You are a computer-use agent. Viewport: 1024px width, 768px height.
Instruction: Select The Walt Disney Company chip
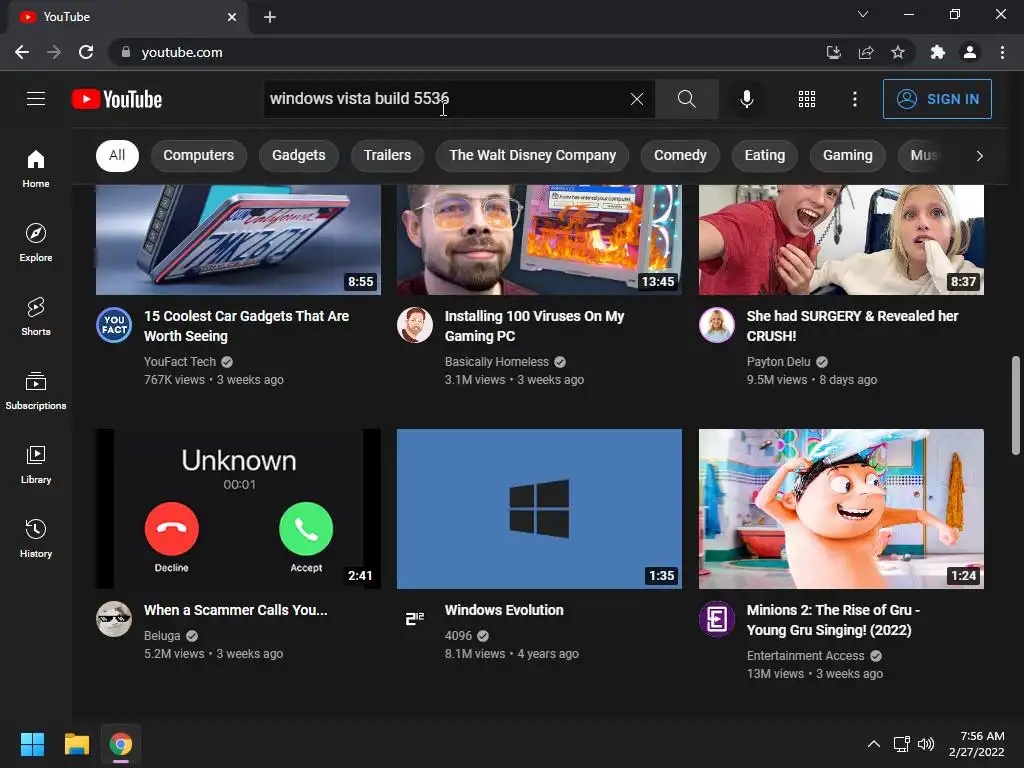532,155
